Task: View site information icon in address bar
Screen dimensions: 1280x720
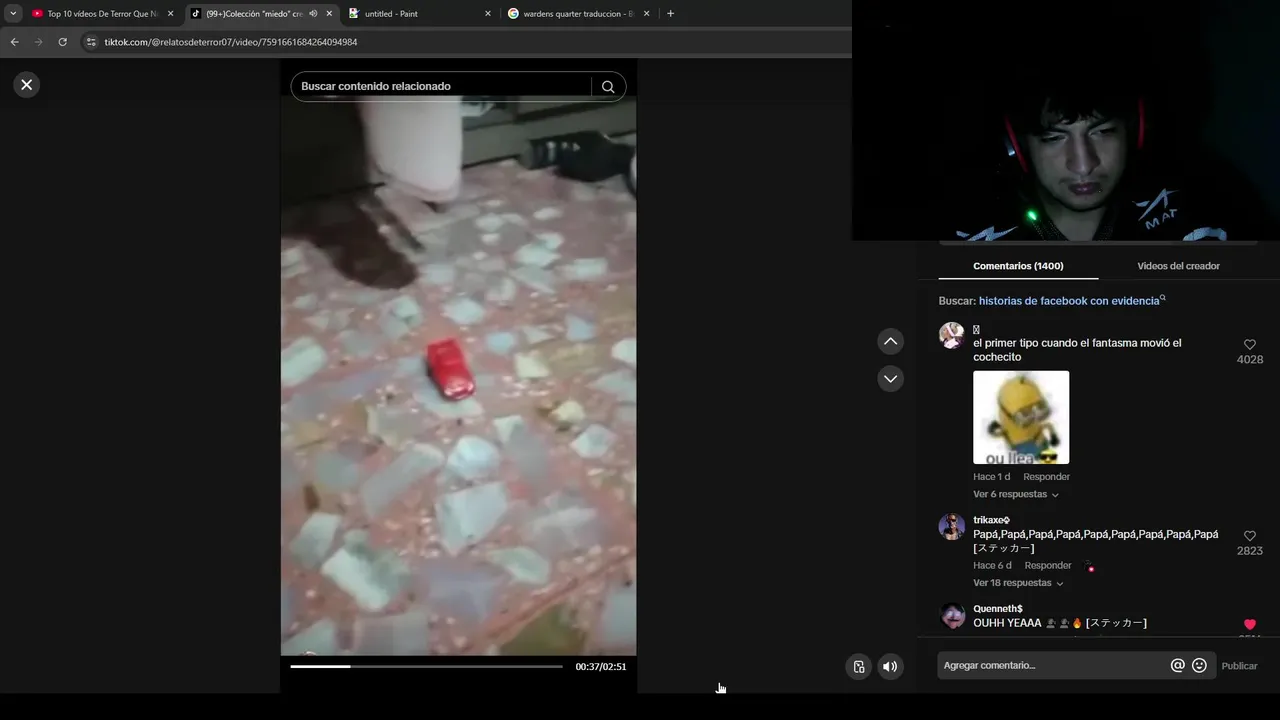Action: point(91,42)
